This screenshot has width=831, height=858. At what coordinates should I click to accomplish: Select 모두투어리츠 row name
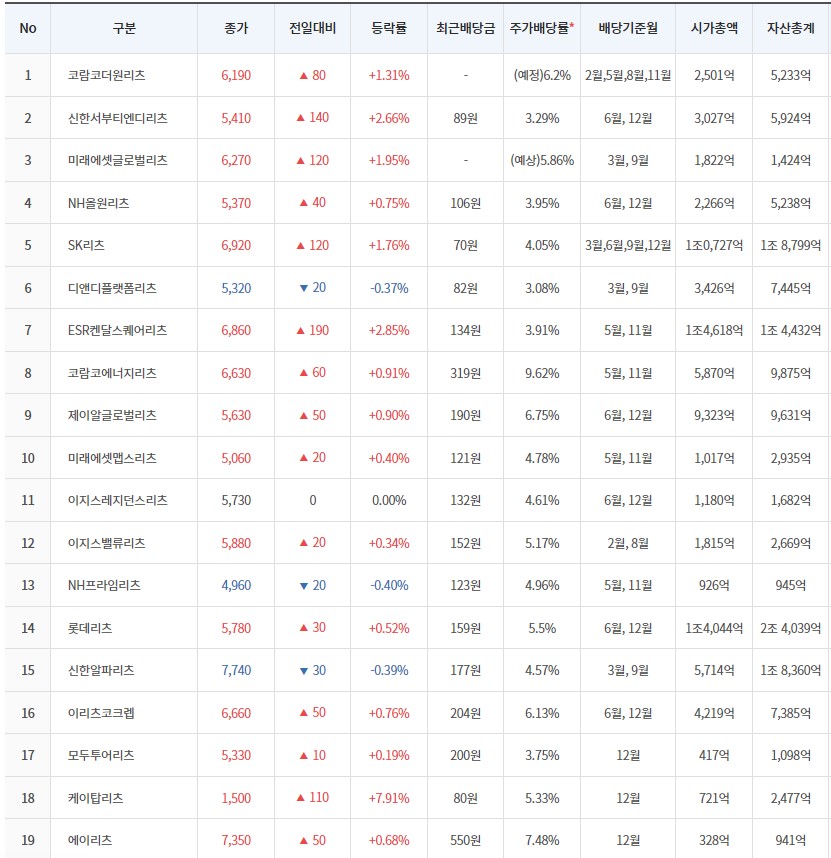click(101, 756)
